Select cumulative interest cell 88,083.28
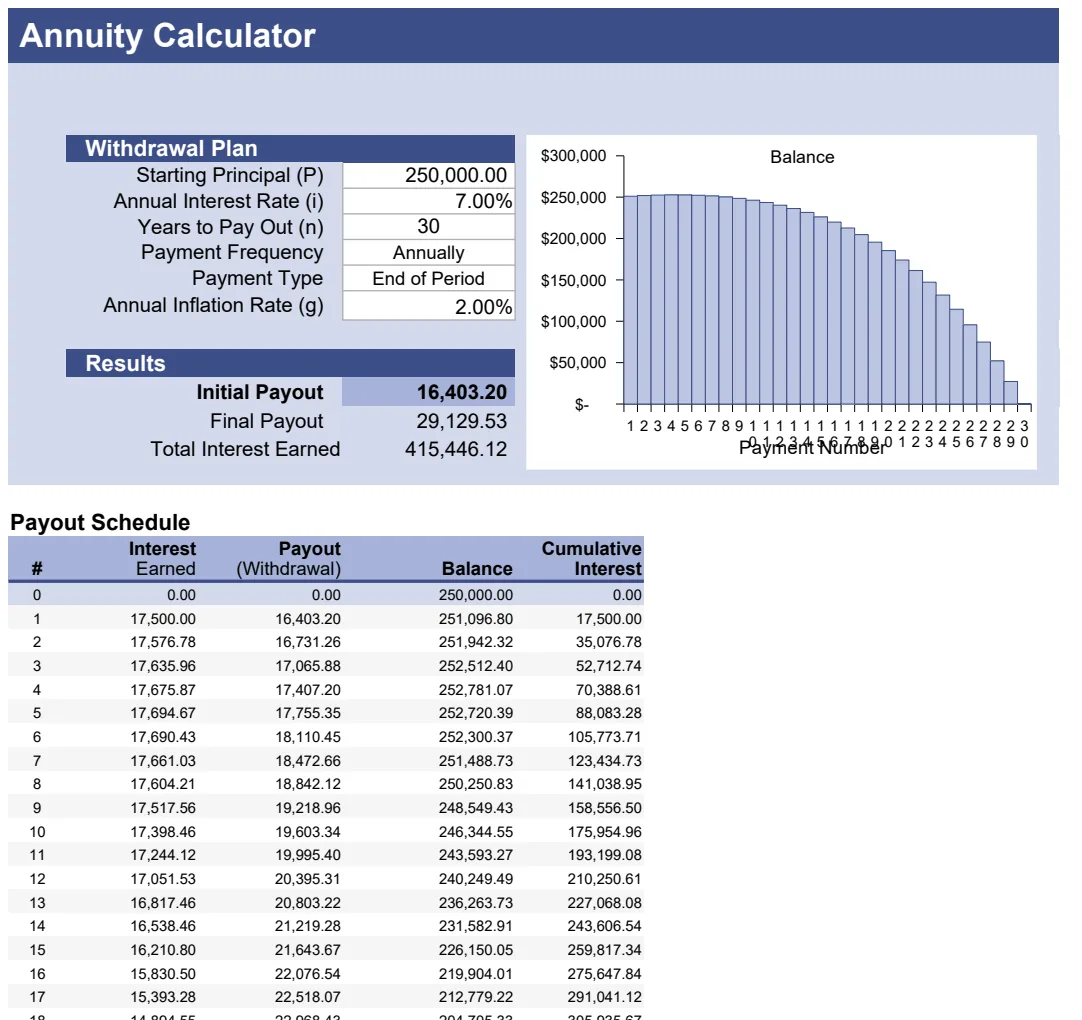 609,713
